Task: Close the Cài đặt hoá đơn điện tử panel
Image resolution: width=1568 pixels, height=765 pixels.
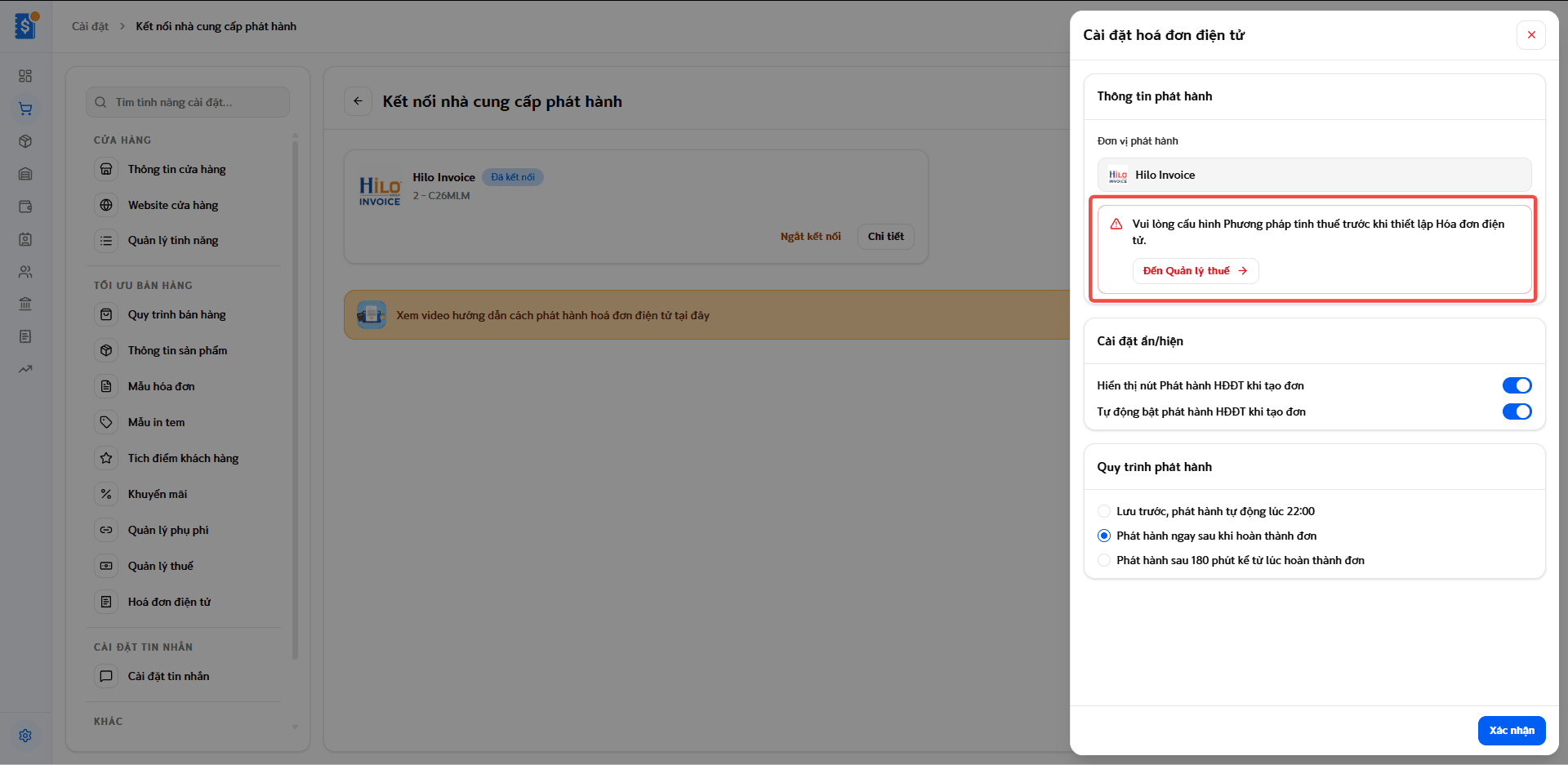Action: point(1531,35)
